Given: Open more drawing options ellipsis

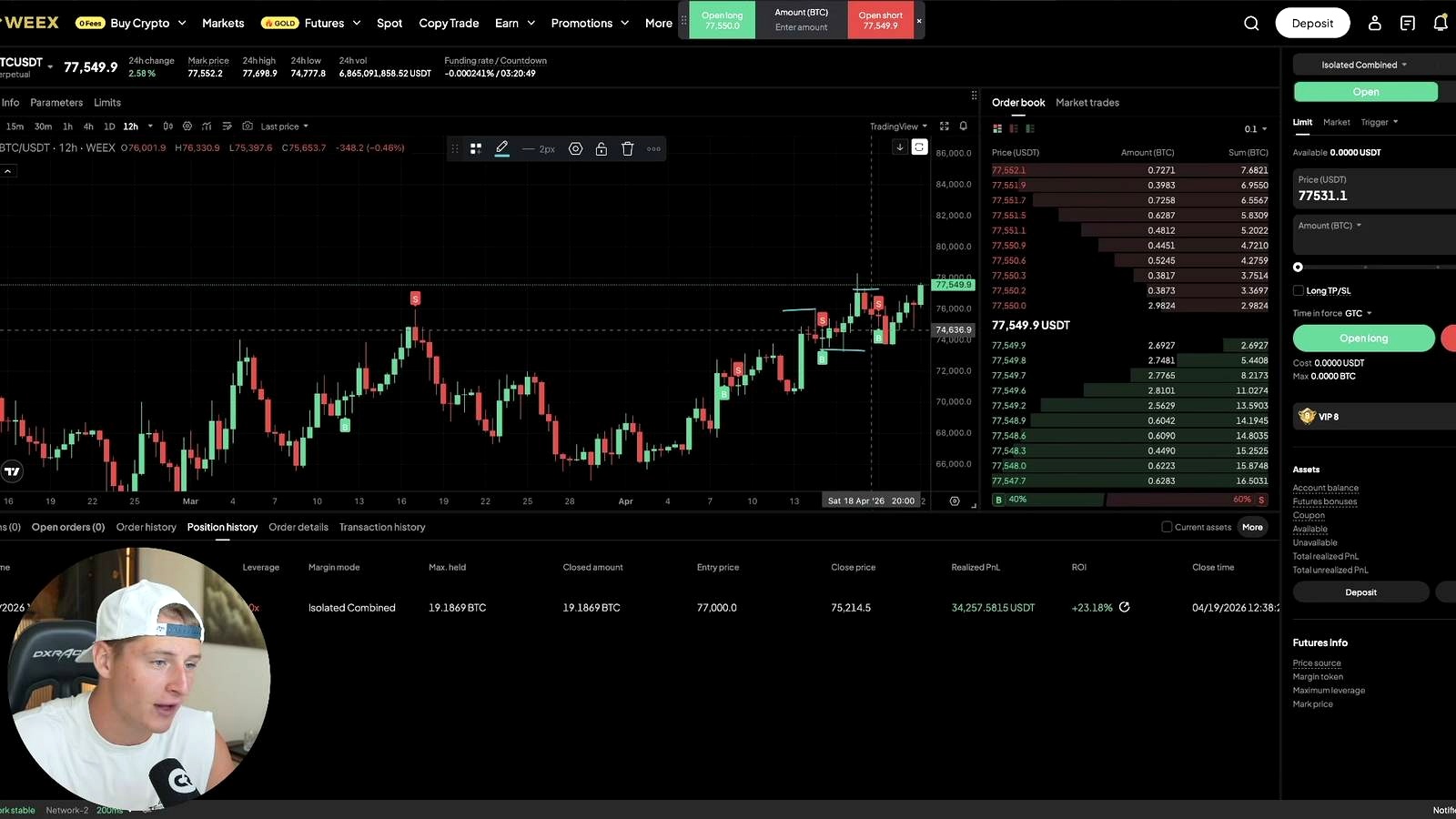Looking at the screenshot, I should pos(653,148).
